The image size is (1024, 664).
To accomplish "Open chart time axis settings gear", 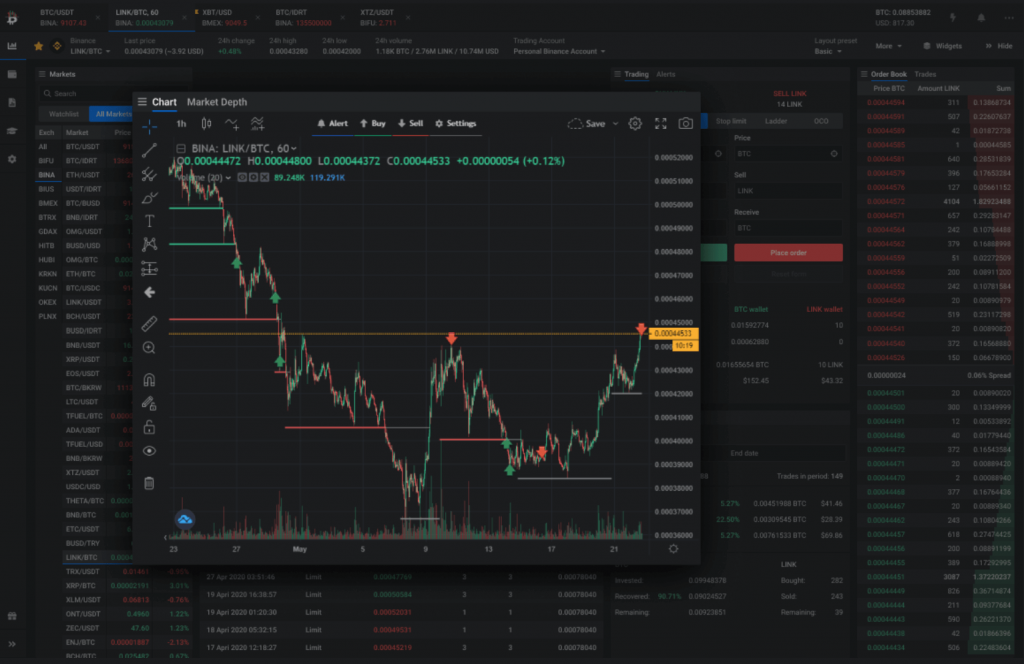I will [x=673, y=549].
